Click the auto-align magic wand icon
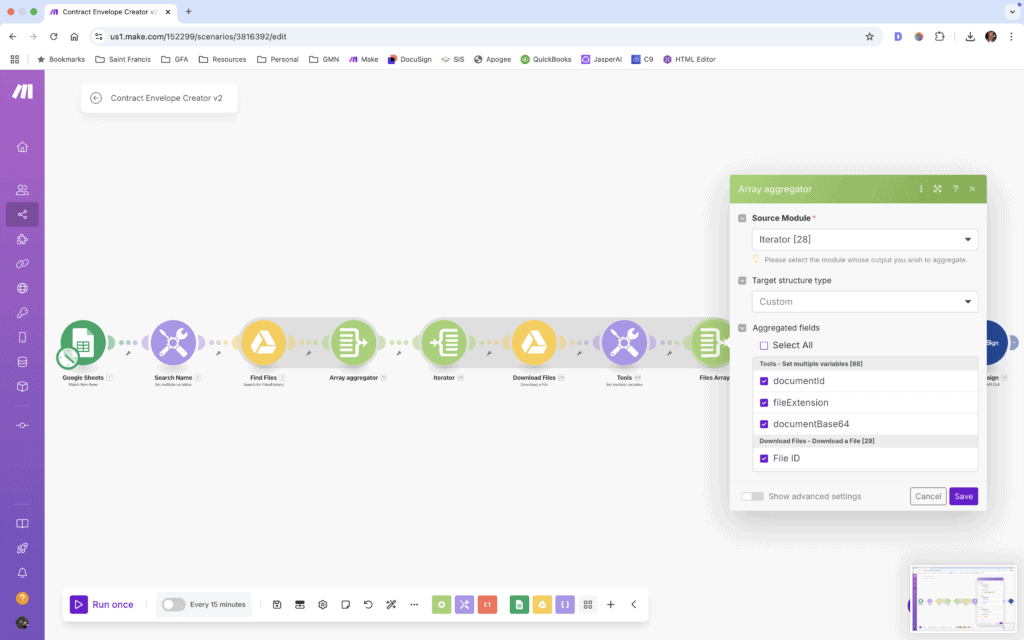 [391, 605]
